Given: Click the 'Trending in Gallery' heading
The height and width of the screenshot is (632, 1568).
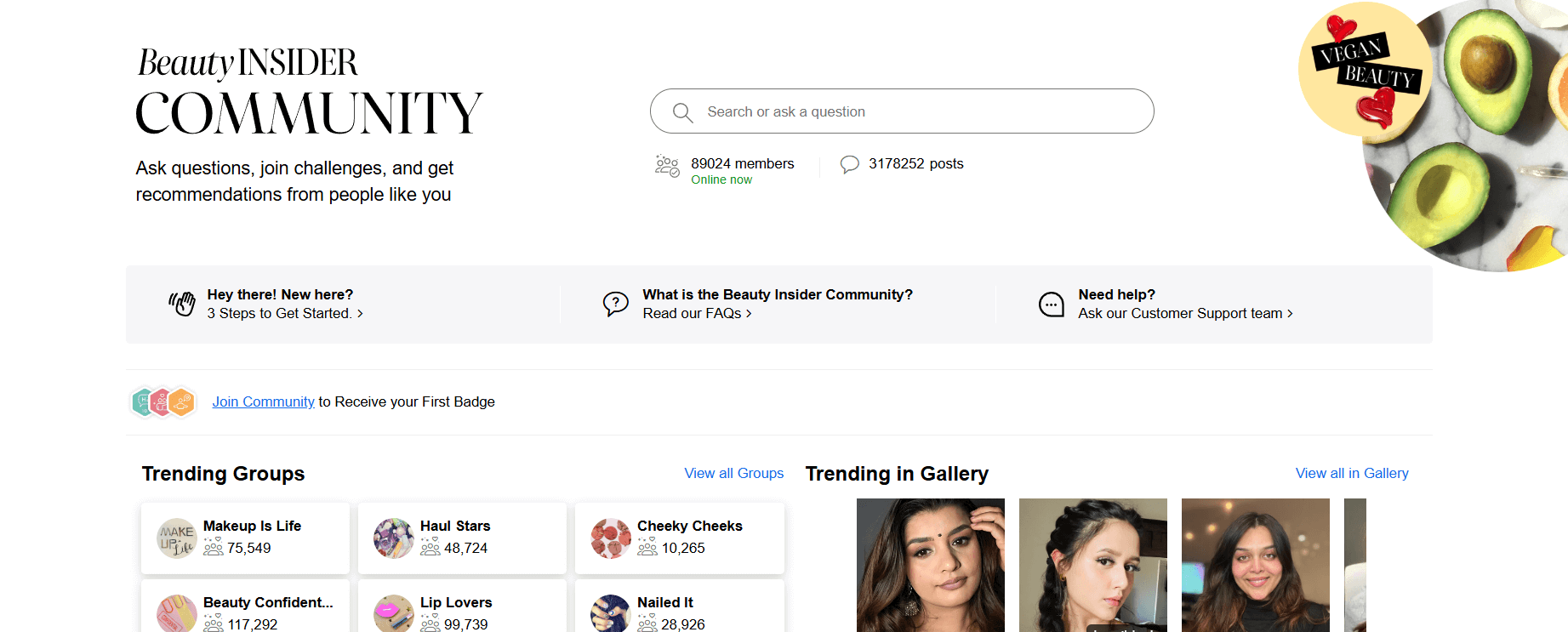Looking at the screenshot, I should click(897, 474).
